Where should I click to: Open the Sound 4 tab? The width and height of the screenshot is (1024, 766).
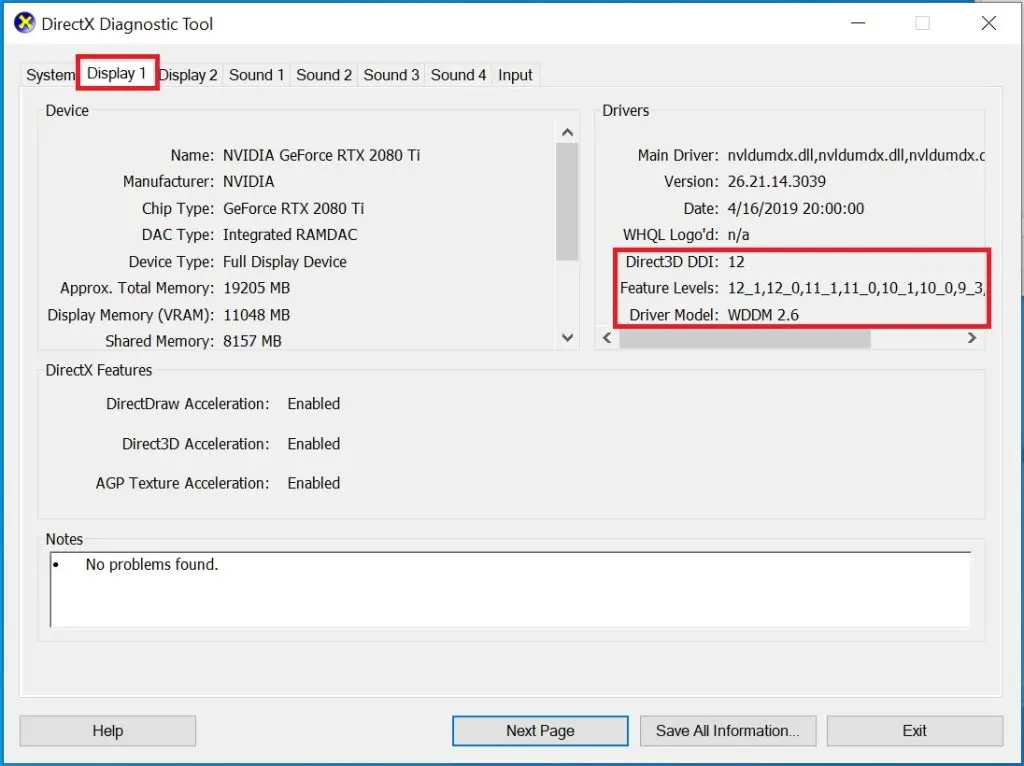click(458, 75)
